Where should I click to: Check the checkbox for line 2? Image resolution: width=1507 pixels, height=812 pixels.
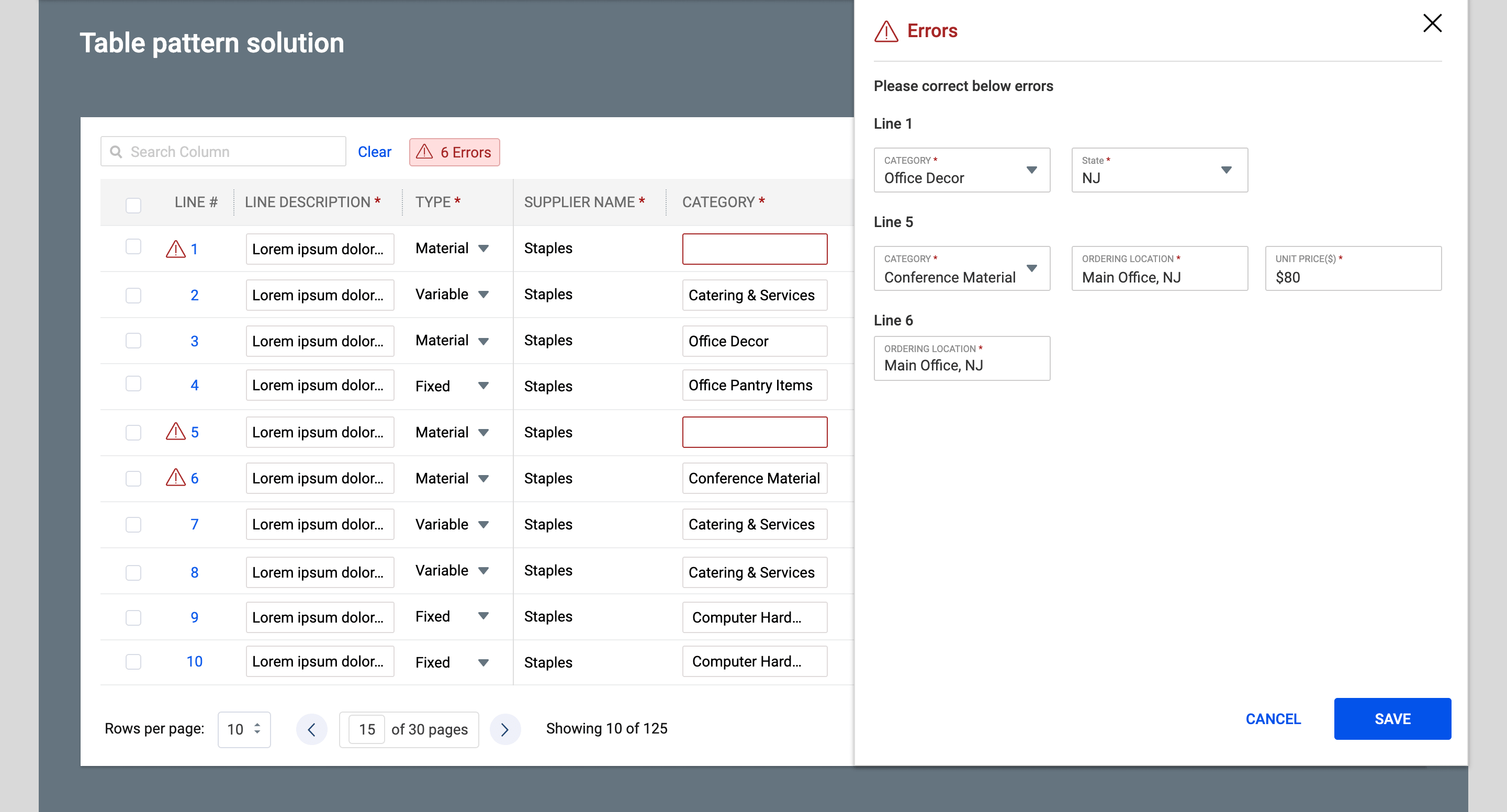click(133, 296)
